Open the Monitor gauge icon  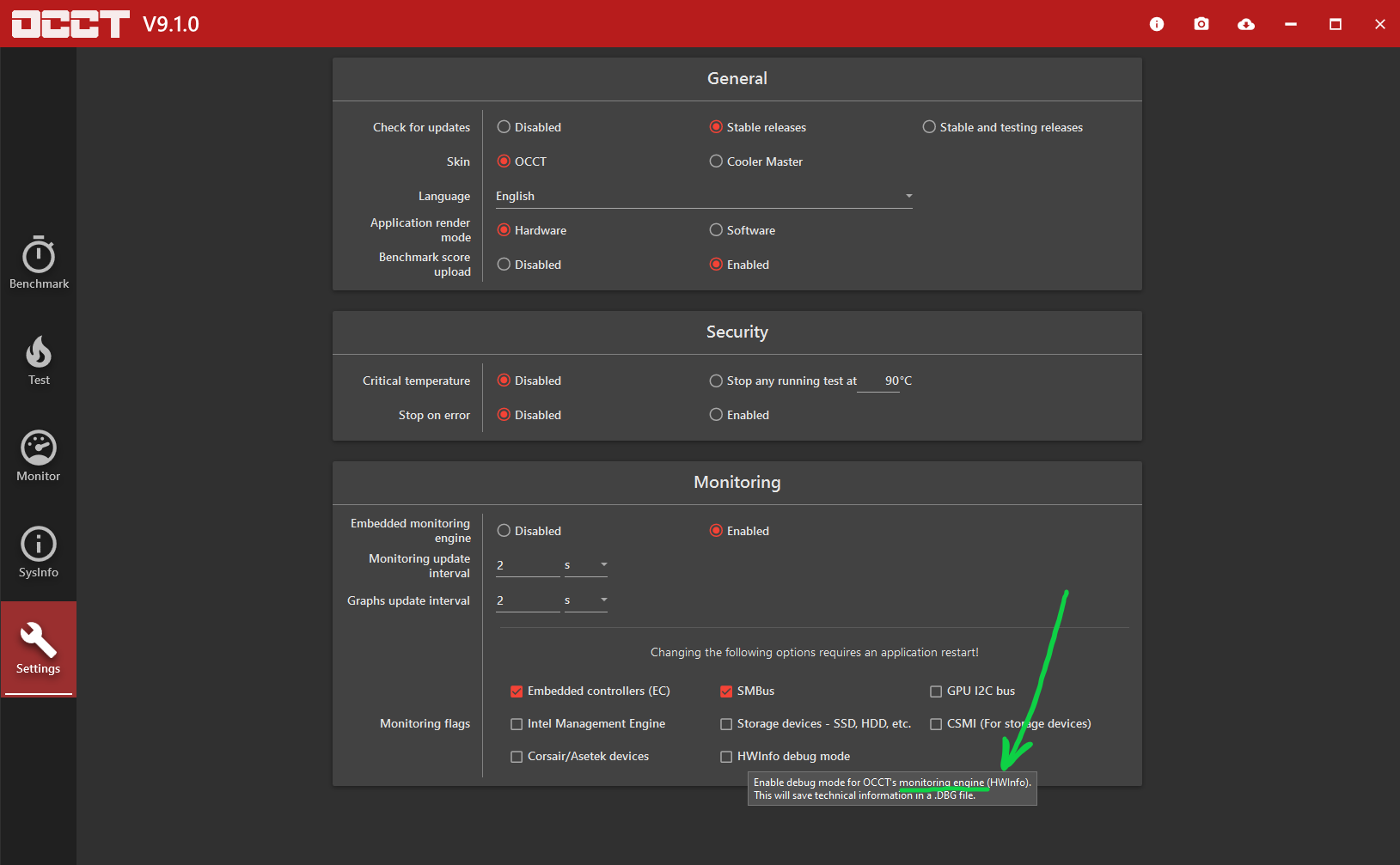(39, 448)
